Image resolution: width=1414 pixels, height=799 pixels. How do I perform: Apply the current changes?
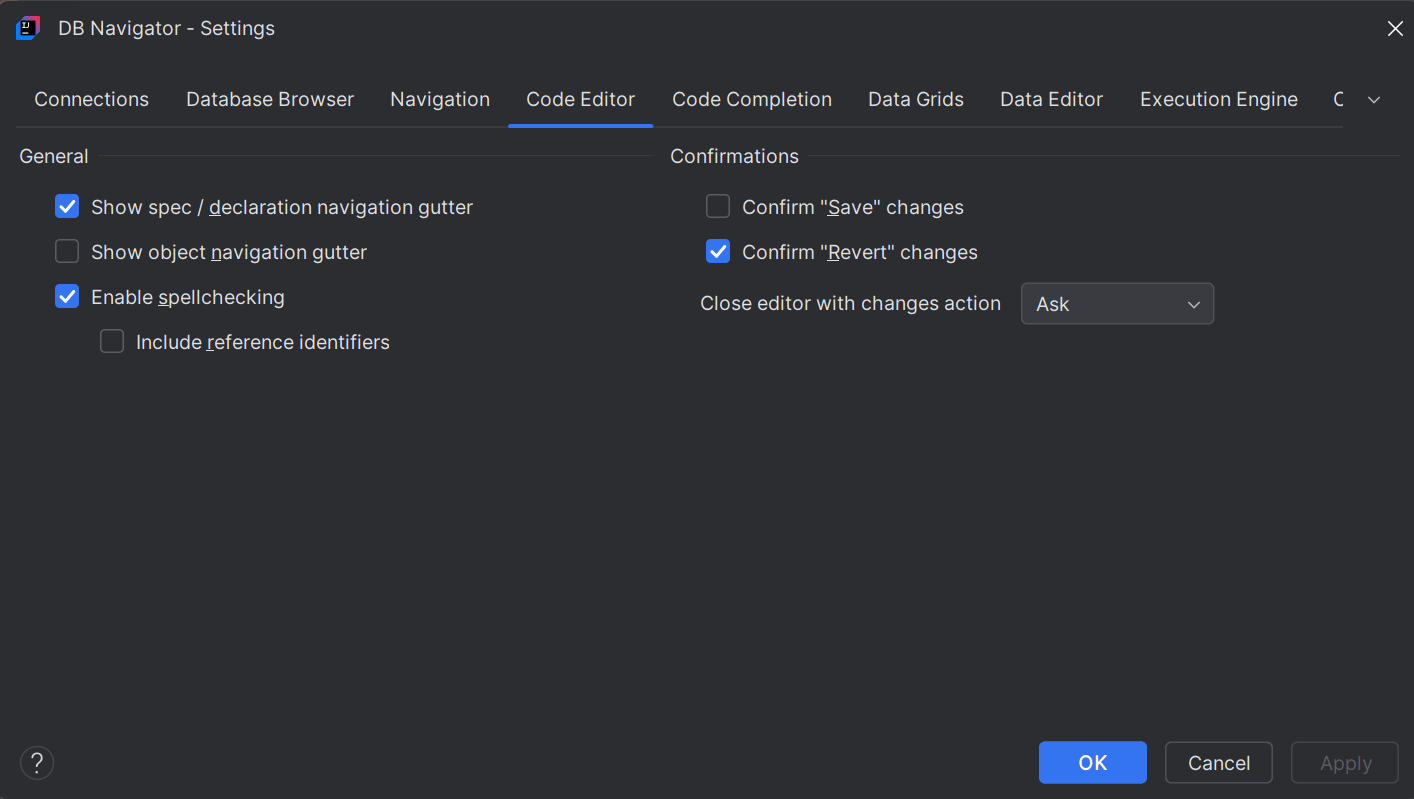(1344, 762)
